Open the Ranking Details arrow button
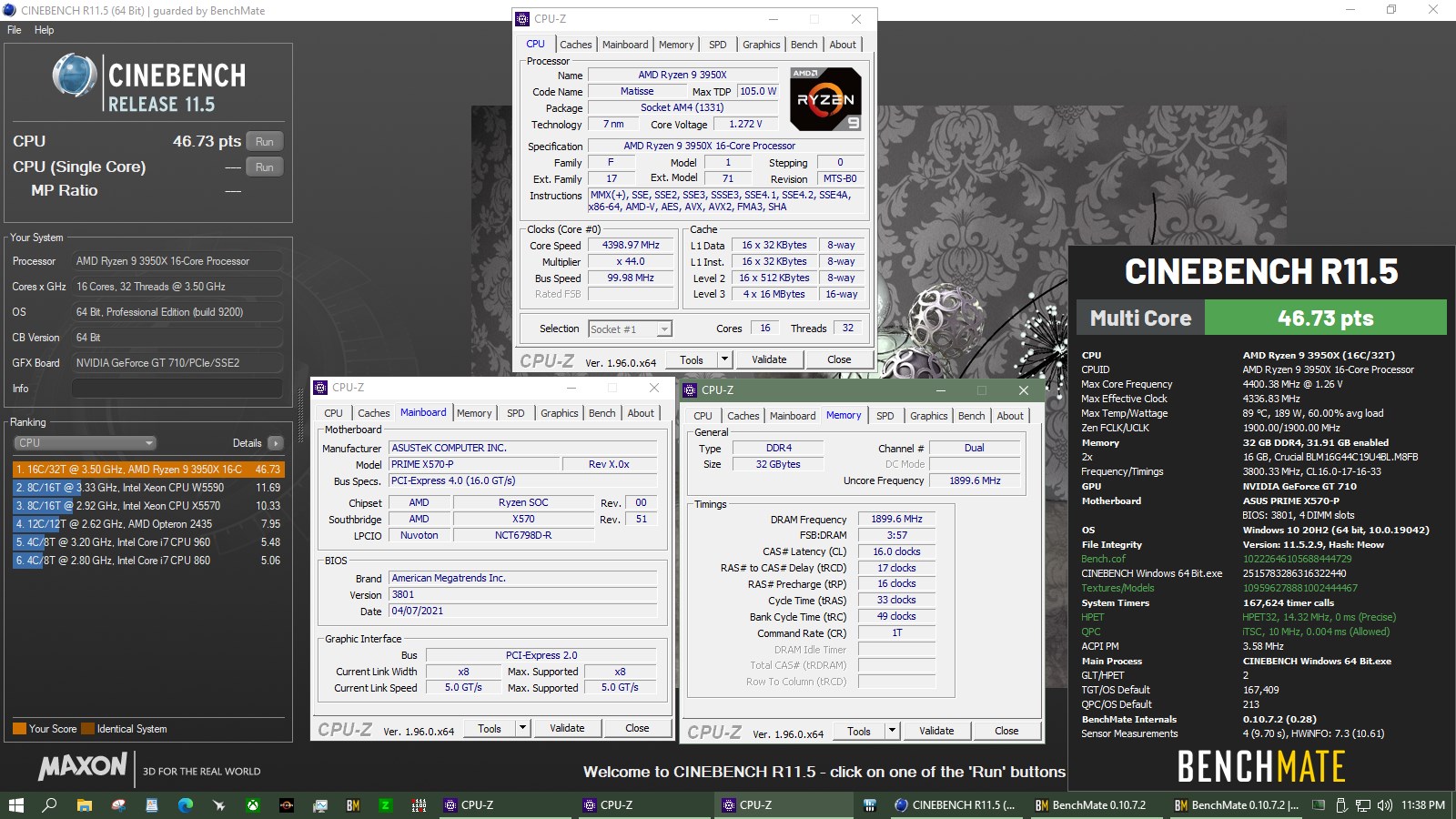Image resolution: width=1456 pixels, height=819 pixels. click(x=276, y=443)
